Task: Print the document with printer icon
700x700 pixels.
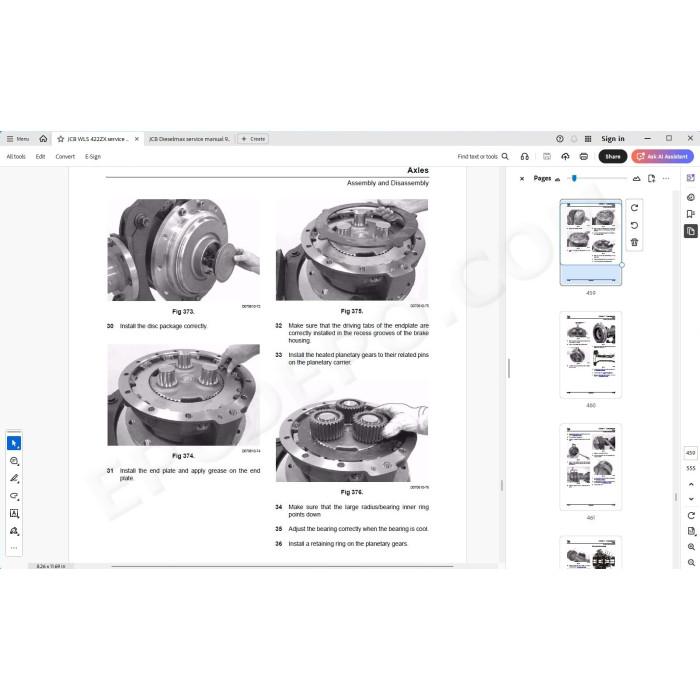Action: pyautogui.click(x=583, y=156)
